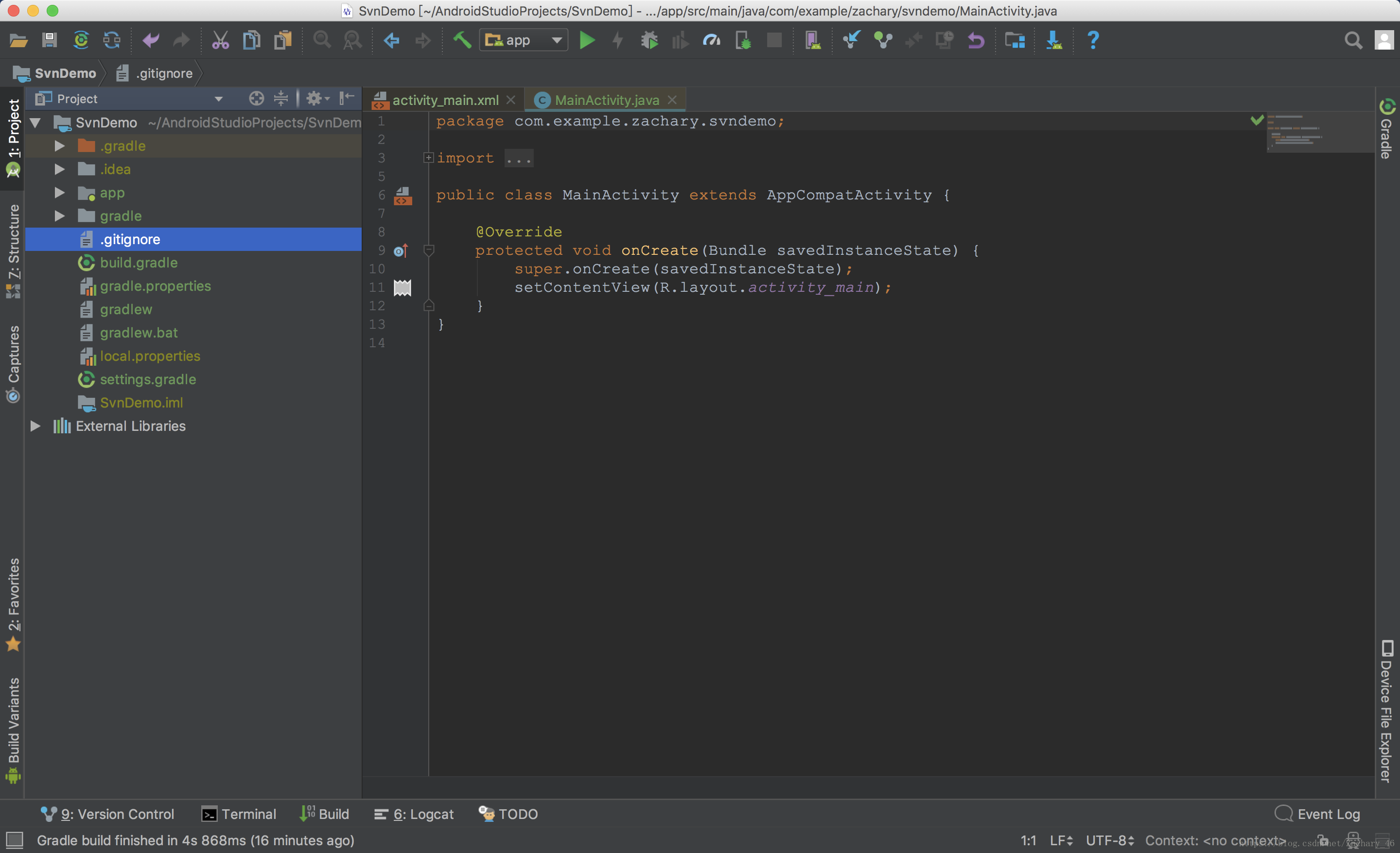Click the Make Project hammer icon
Screen dimensions: 1400x853
[x=462, y=40]
